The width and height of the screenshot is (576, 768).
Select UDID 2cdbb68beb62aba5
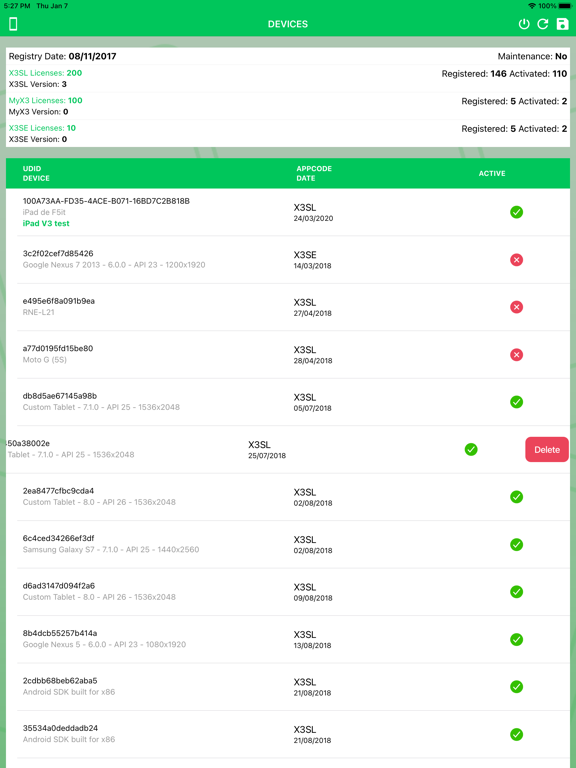[60, 681]
